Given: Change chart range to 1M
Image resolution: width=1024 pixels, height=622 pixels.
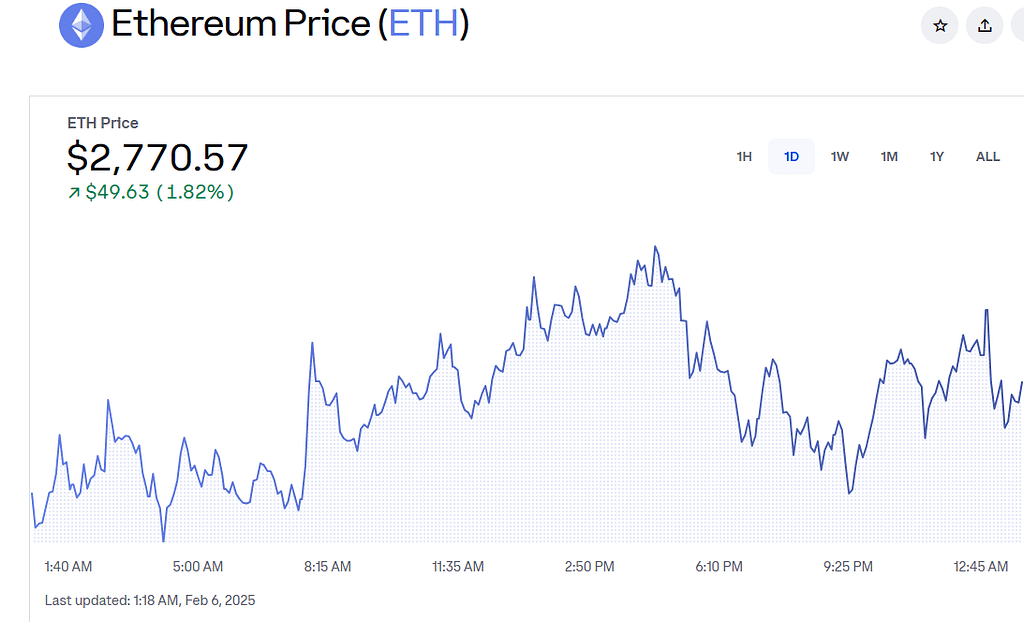Looking at the screenshot, I should point(889,157).
